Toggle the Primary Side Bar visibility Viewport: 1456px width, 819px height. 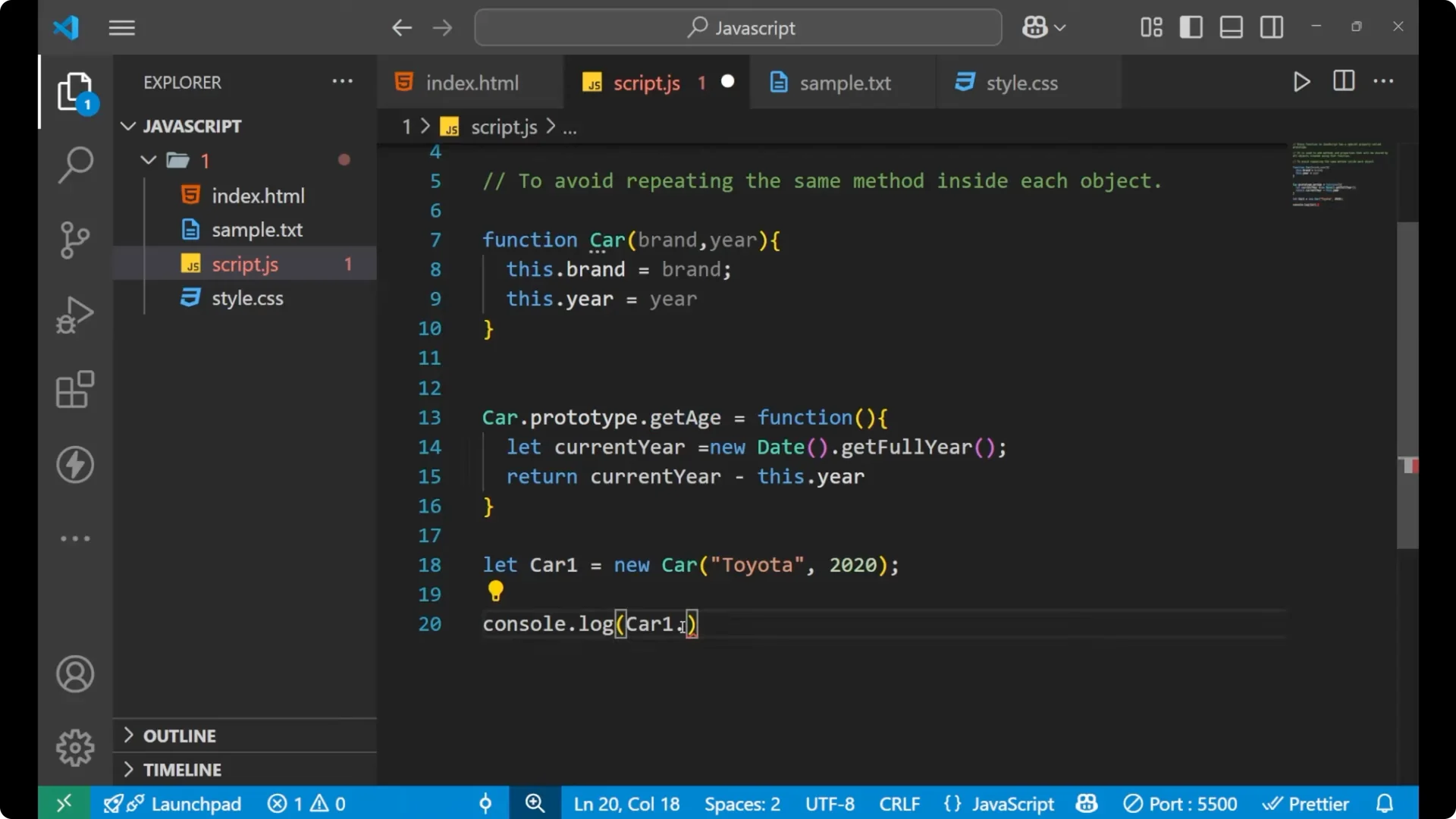(1191, 27)
